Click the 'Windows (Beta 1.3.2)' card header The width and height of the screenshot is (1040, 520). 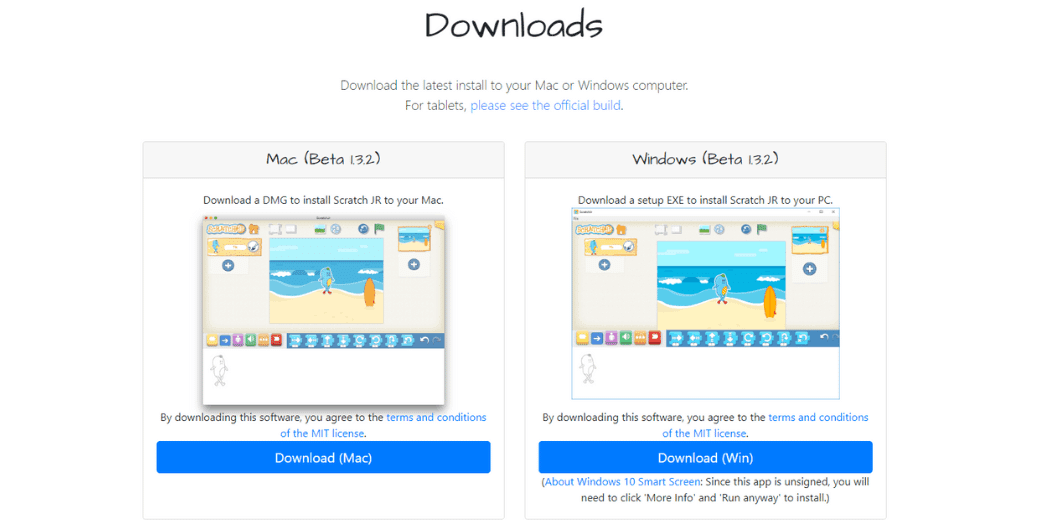(x=706, y=159)
